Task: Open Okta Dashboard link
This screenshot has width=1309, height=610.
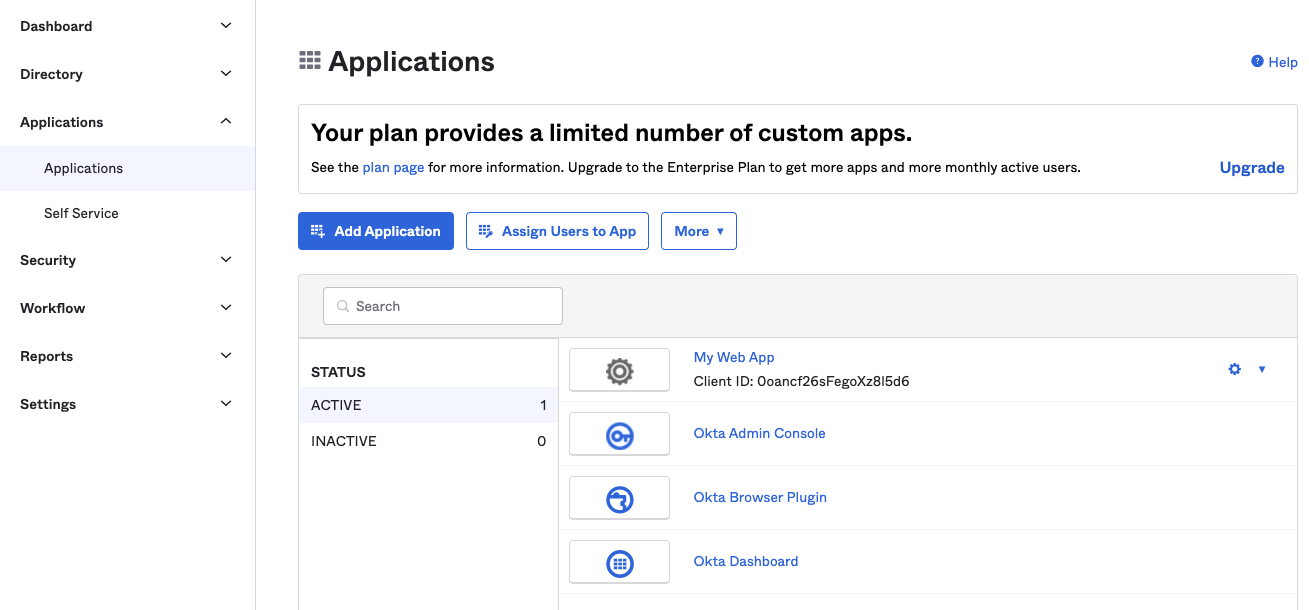Action: coord(746,561)
